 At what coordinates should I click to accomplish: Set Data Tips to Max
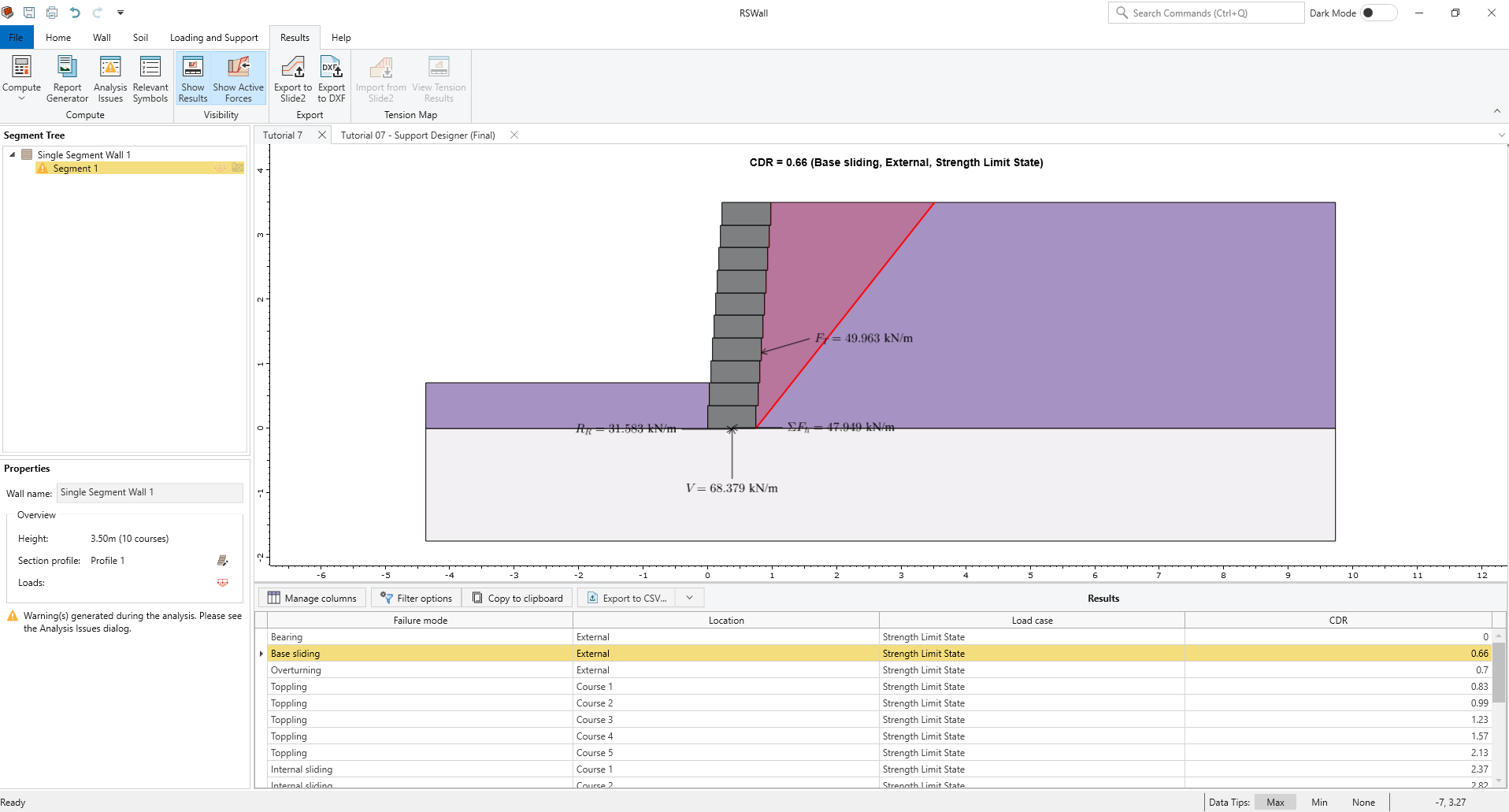[1275, 803]
